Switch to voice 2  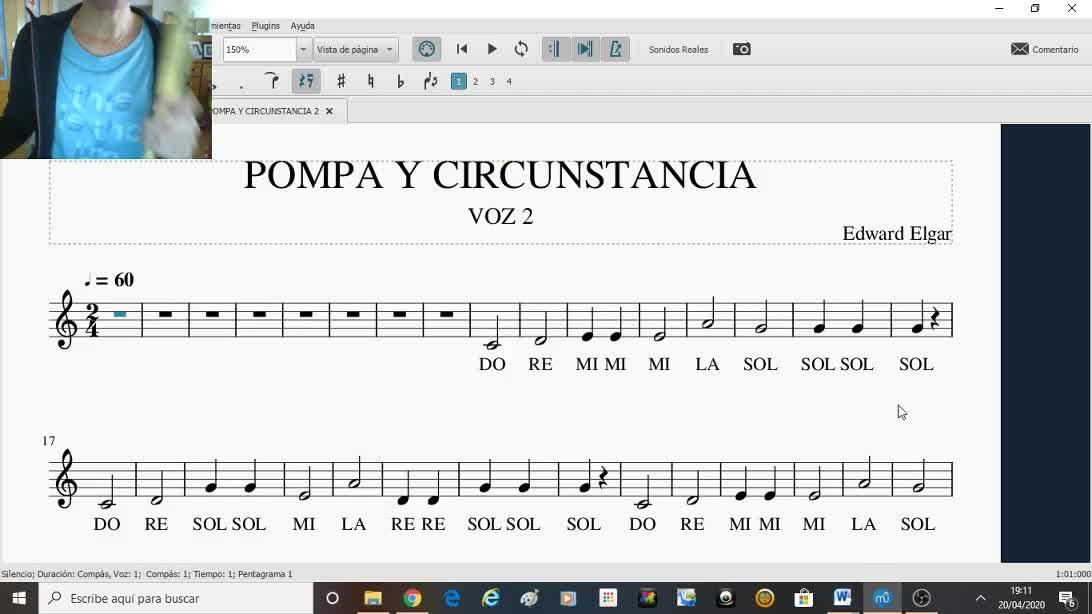click(x=475, y=82)
